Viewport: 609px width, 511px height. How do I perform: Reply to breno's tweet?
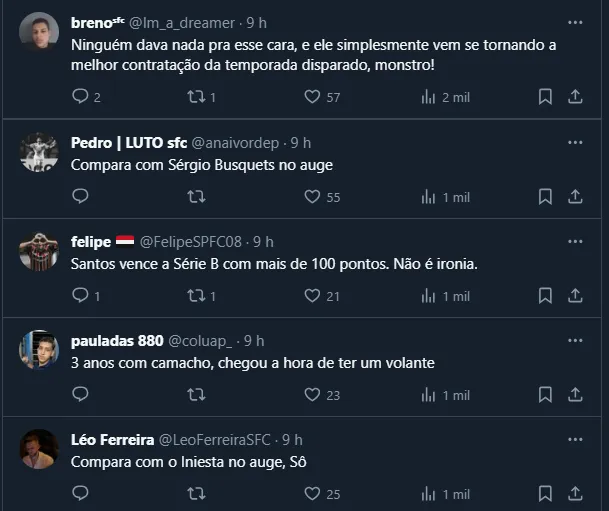(x=81, y=97)
